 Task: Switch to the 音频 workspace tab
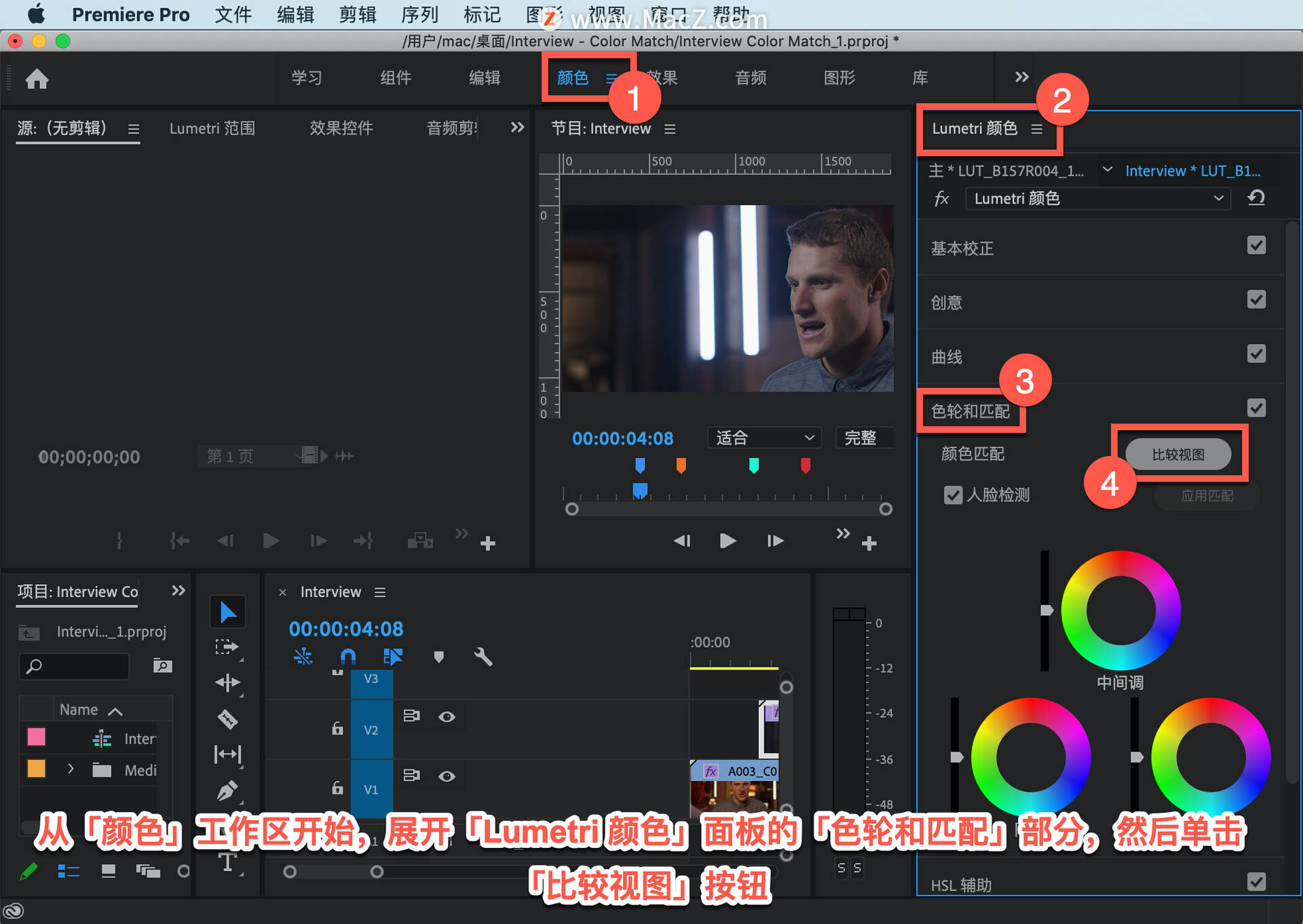pyautogui.click(x=751, y=78)
